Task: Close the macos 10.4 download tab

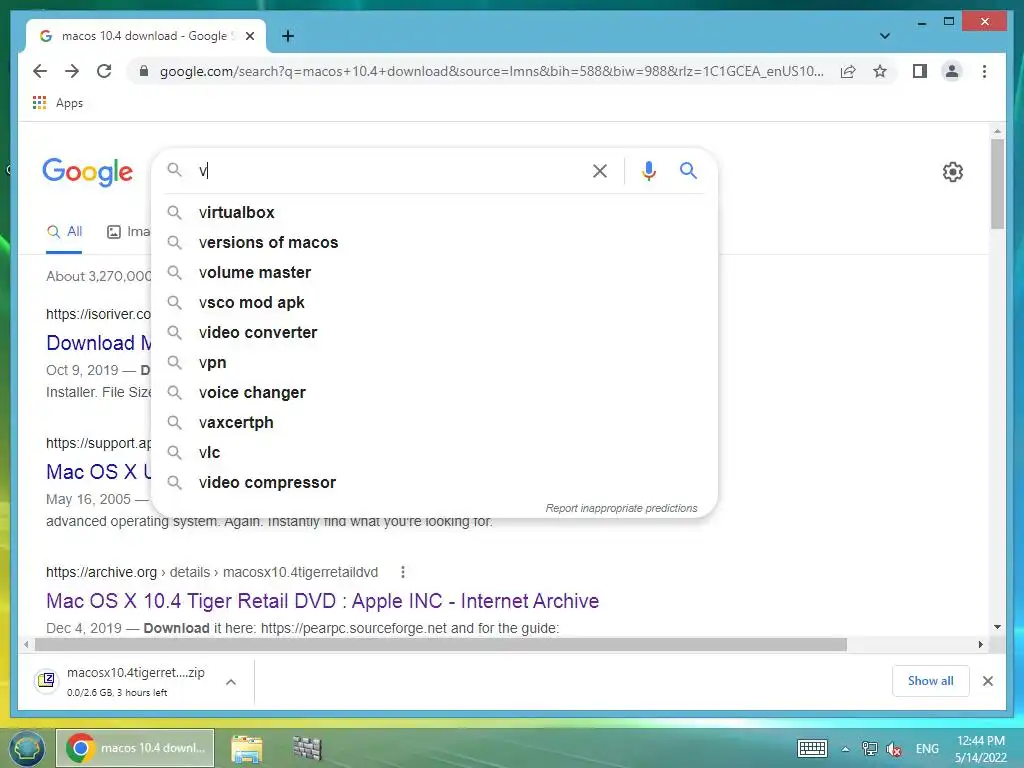Action: pyautogui.click(x=249, y=36)
